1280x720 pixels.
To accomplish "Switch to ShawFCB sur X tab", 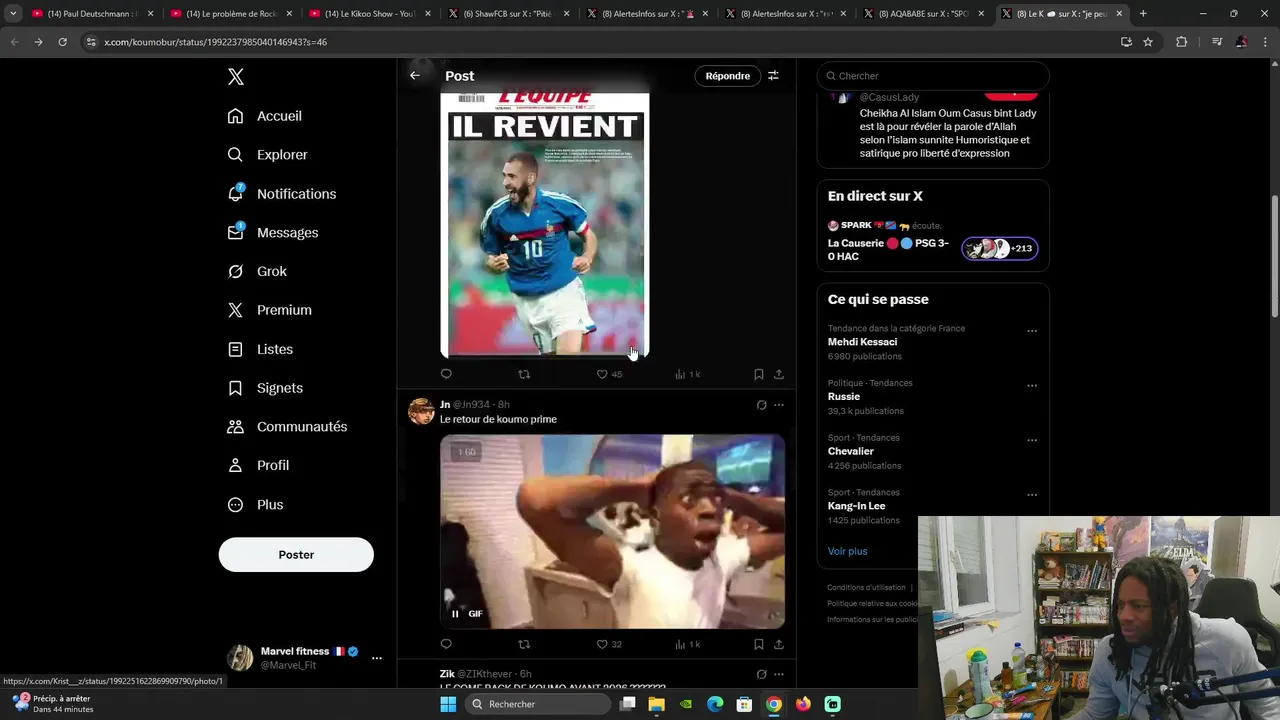I will pyautogui.click(x=507, y=14).
